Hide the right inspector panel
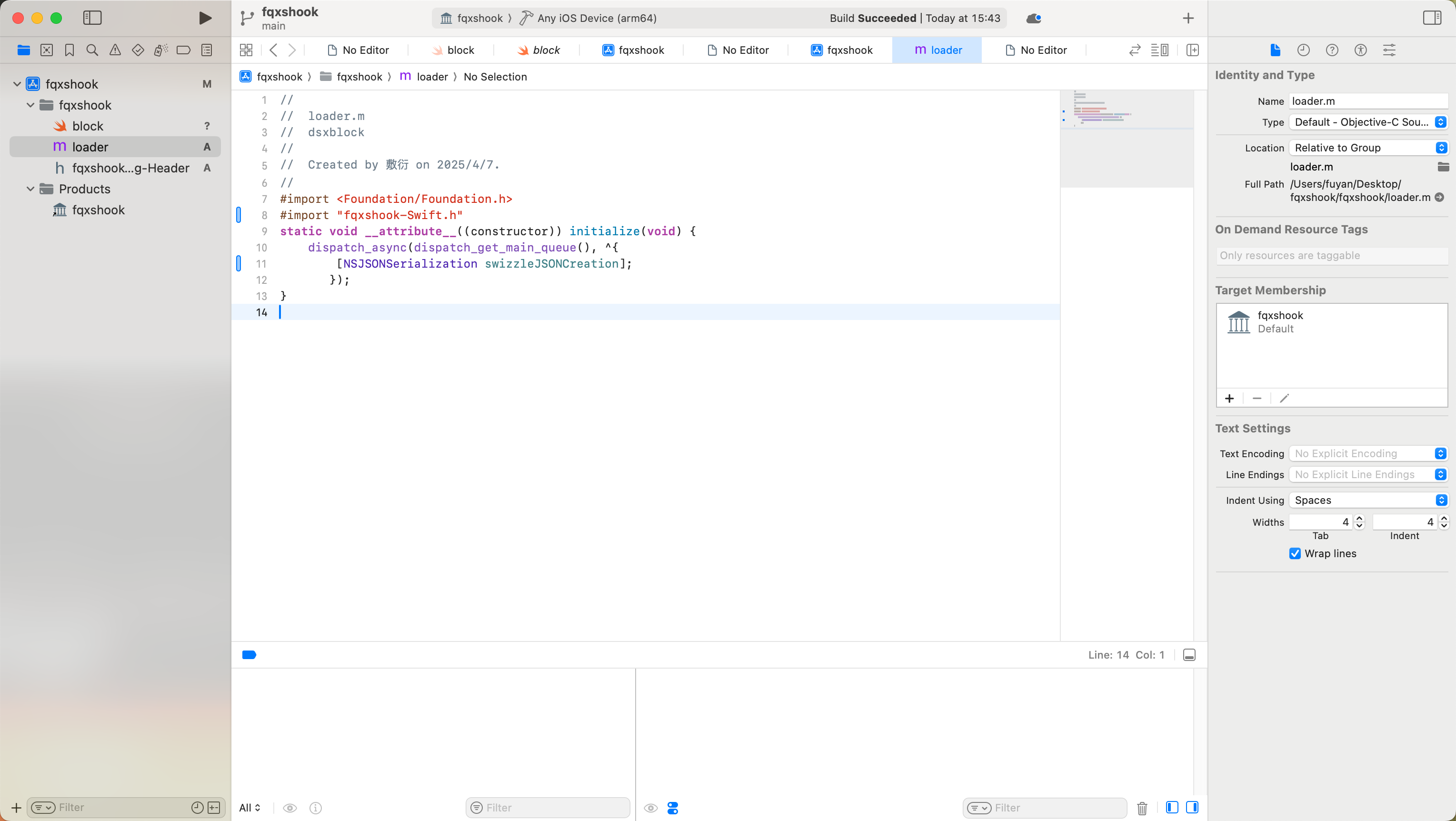 tap(1432, 18)
